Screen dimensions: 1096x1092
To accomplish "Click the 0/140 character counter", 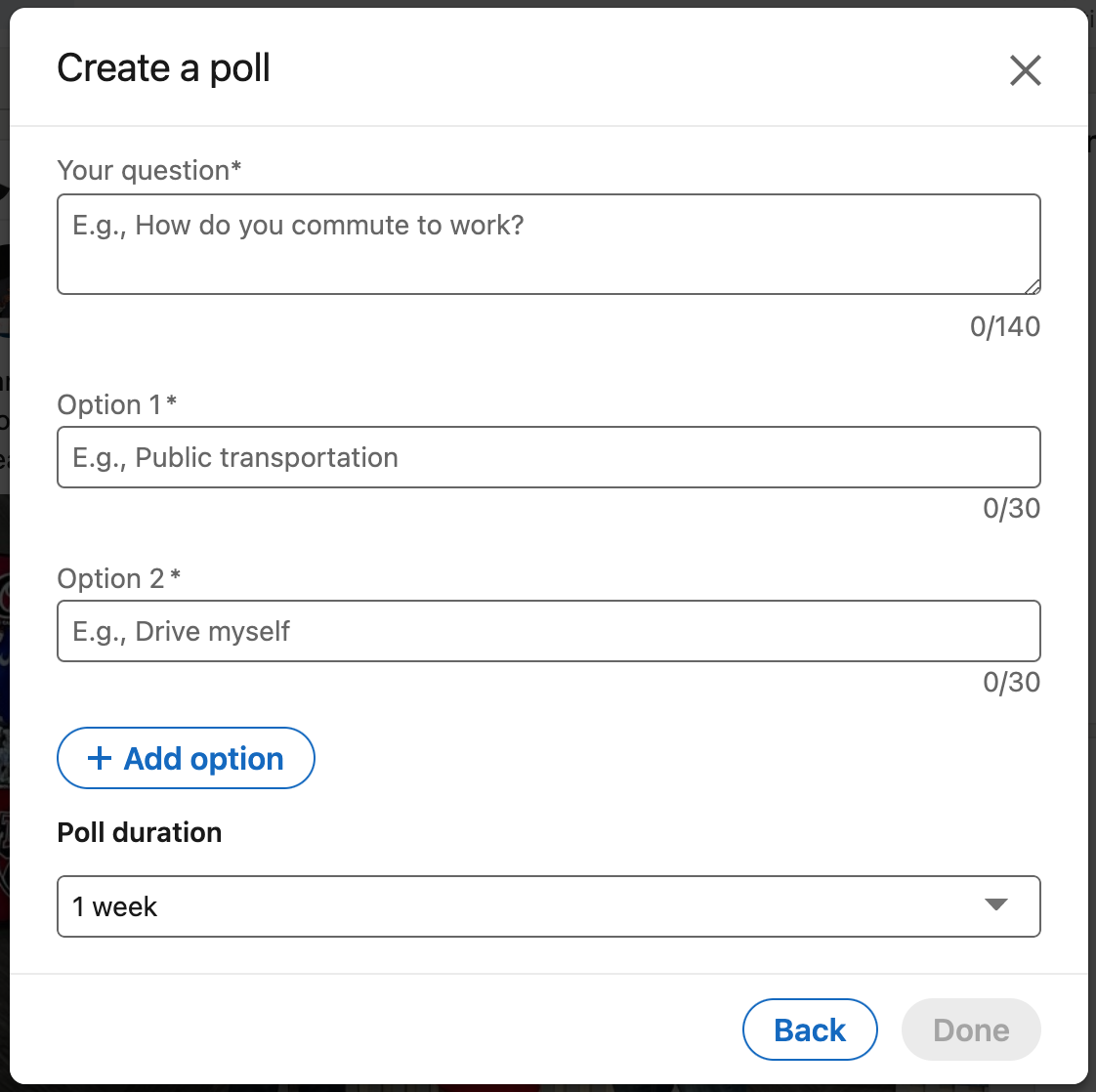I will click(x=1004, y=326).
